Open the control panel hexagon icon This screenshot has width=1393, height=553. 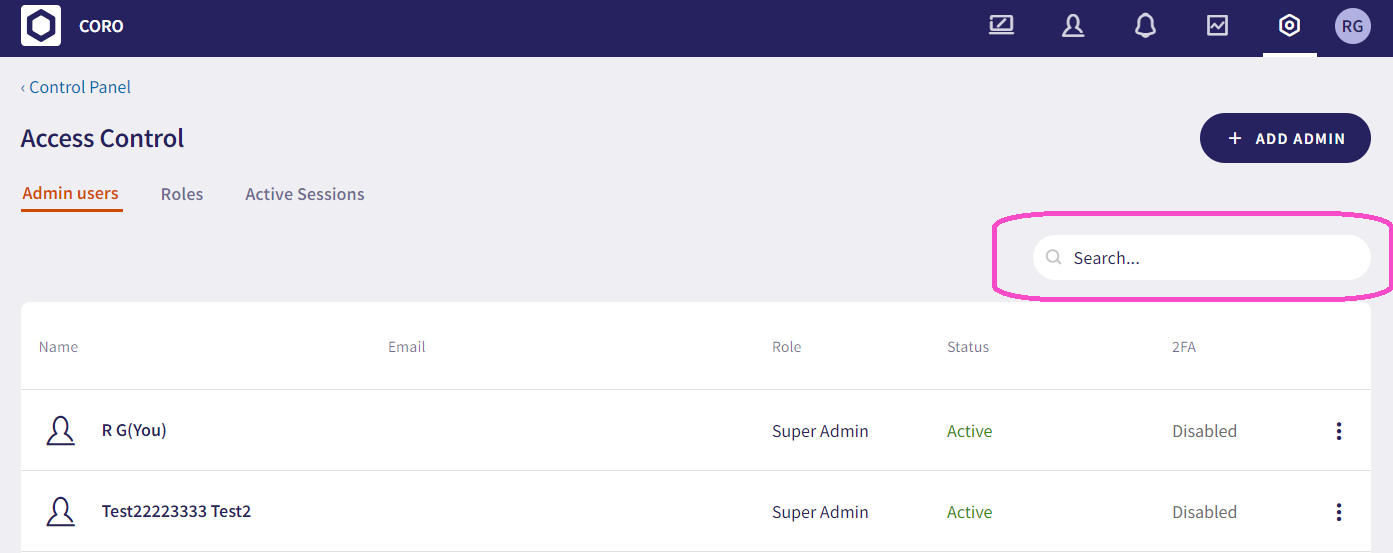[1290, 26]
